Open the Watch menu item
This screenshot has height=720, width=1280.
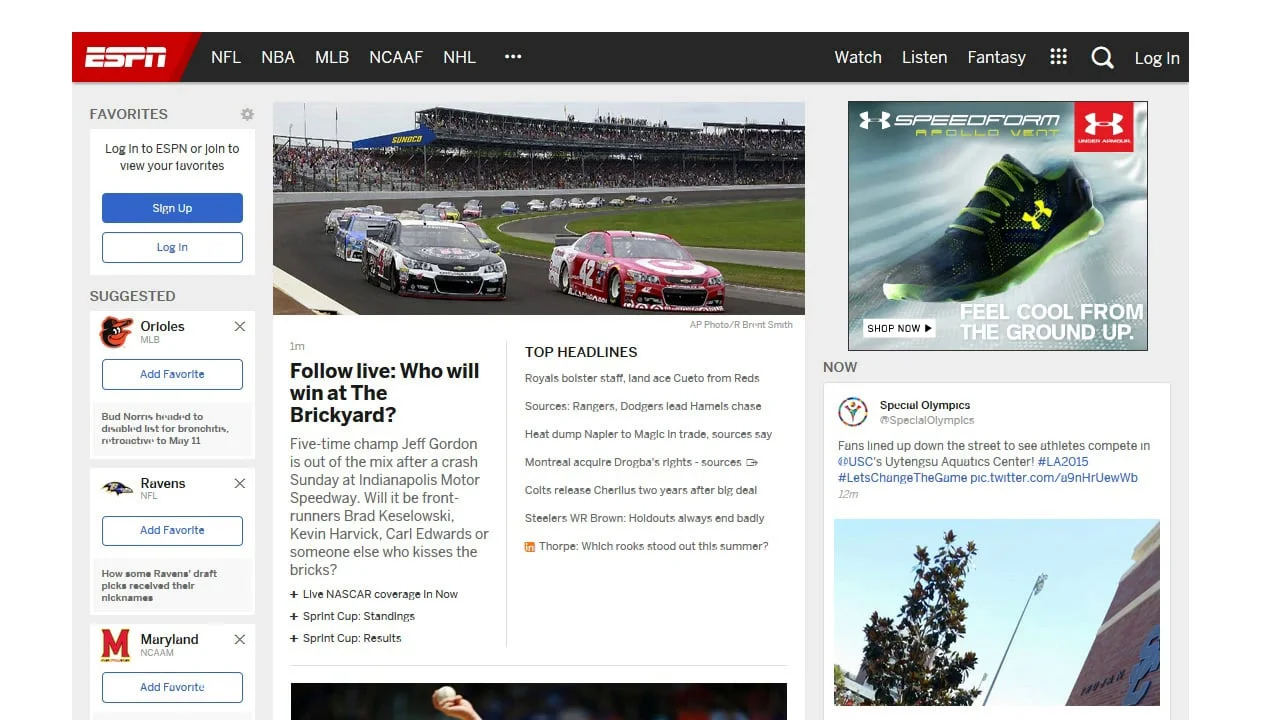[858, 57]
